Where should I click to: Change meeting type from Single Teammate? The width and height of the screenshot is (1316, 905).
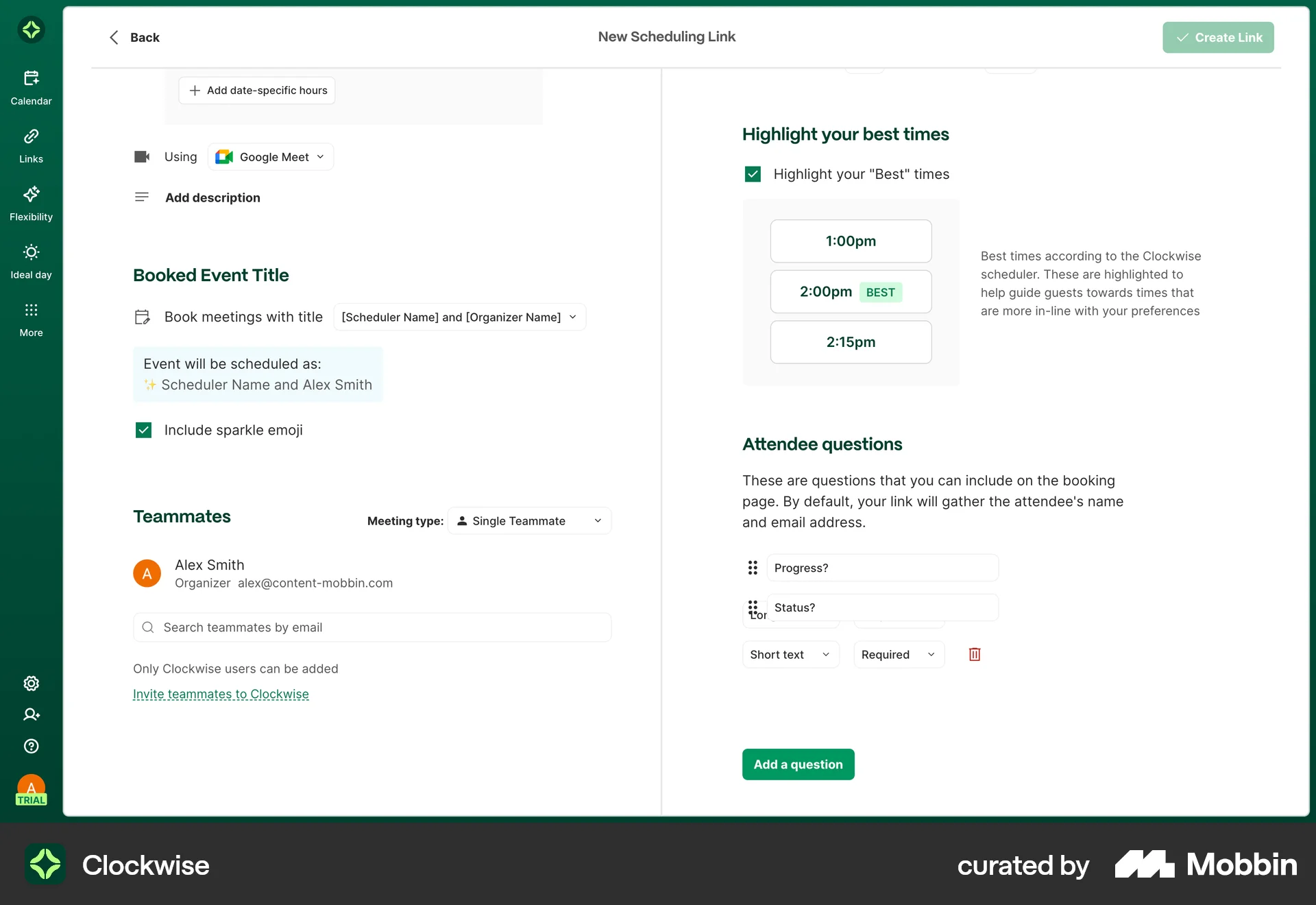pos(528,520)
